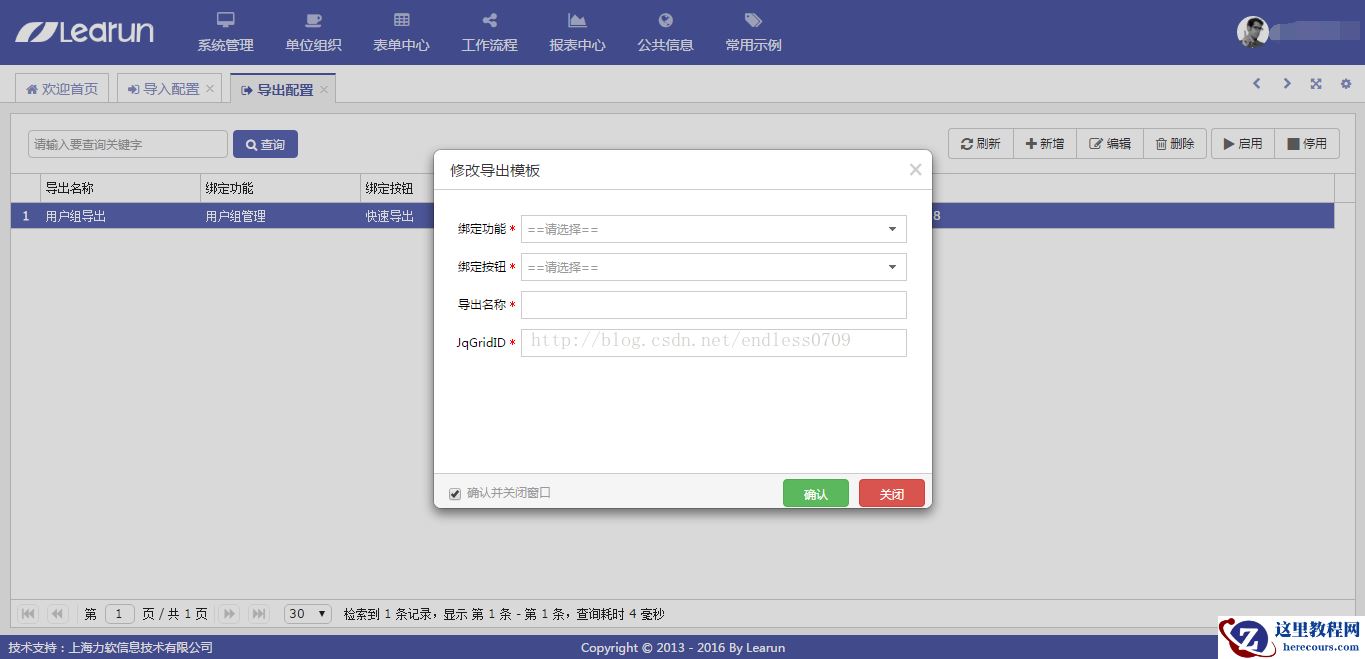Image resolution: width=1365 pixels, height=659 pixels.
Task: Click the 快速导出 cell
Action: (x=397, y=216)
